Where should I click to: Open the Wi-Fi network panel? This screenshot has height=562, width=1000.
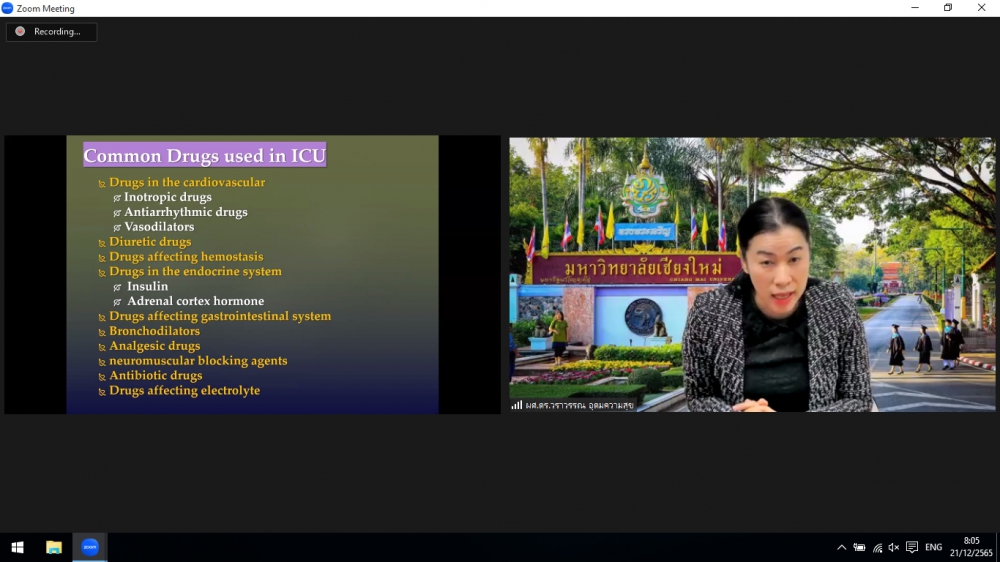pos(877,547)
